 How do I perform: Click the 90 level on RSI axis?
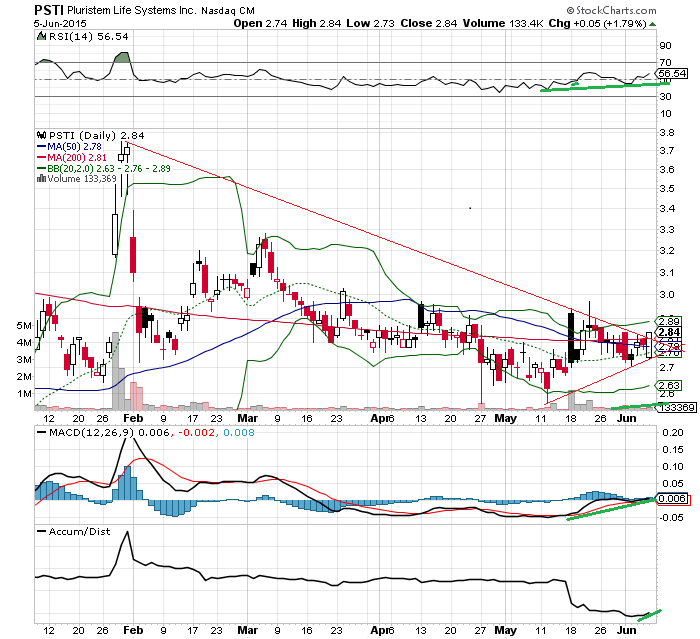[x=666, y=46]
